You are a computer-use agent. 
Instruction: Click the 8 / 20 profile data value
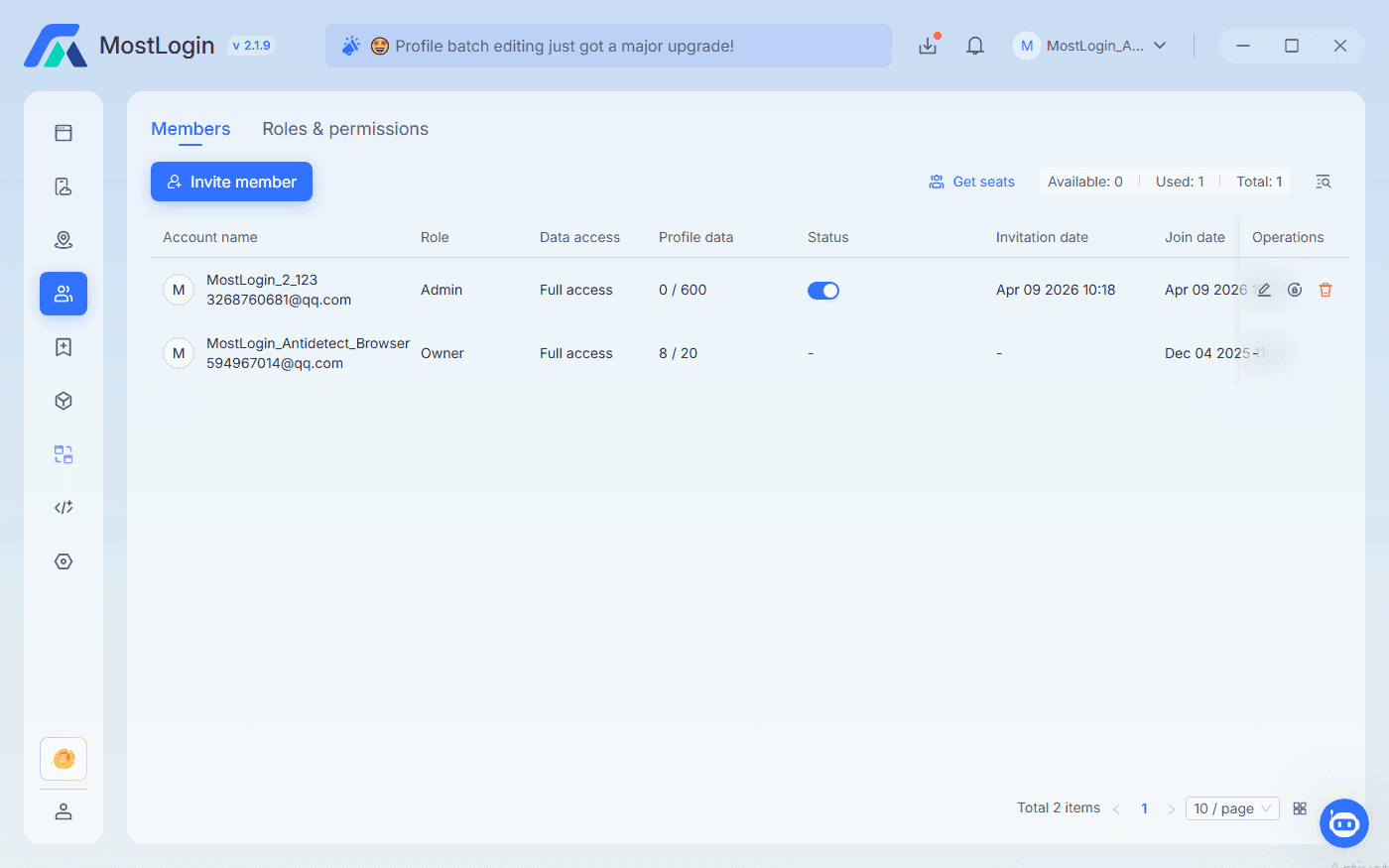pos(679,353)
